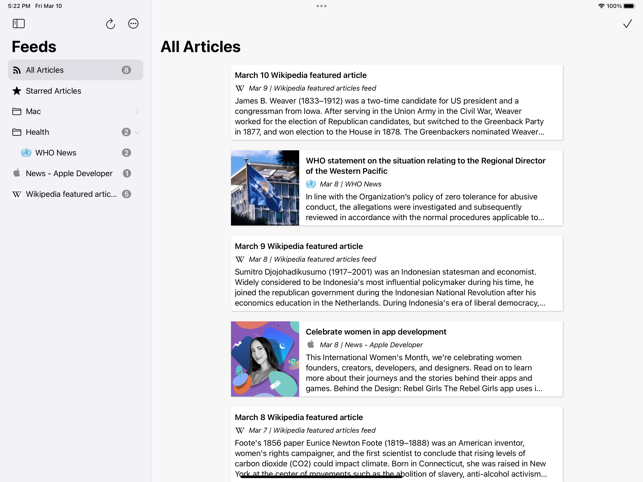
Task: Check the battery status icon
Action: [629, 6]
